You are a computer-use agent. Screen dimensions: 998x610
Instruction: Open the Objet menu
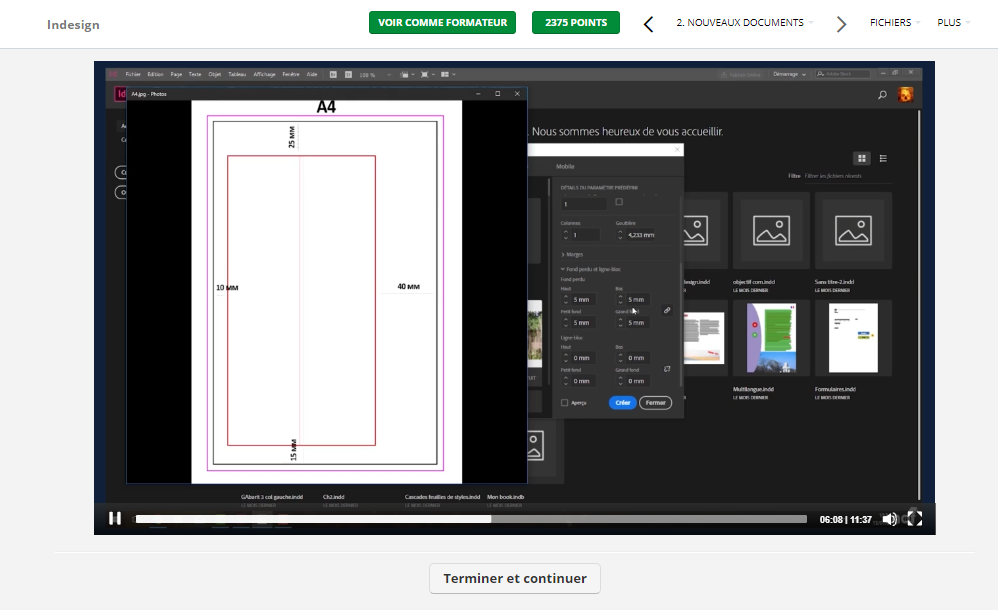214,74
